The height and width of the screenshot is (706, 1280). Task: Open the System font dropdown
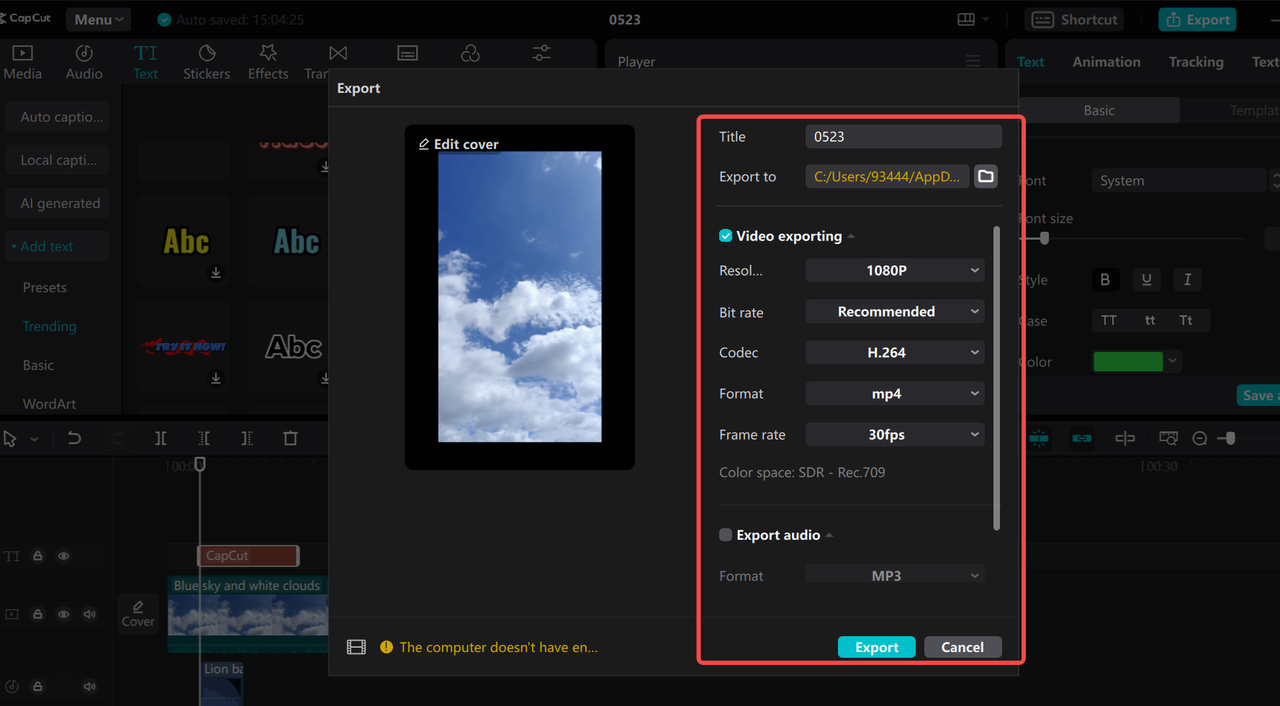tap(1180, 181)
